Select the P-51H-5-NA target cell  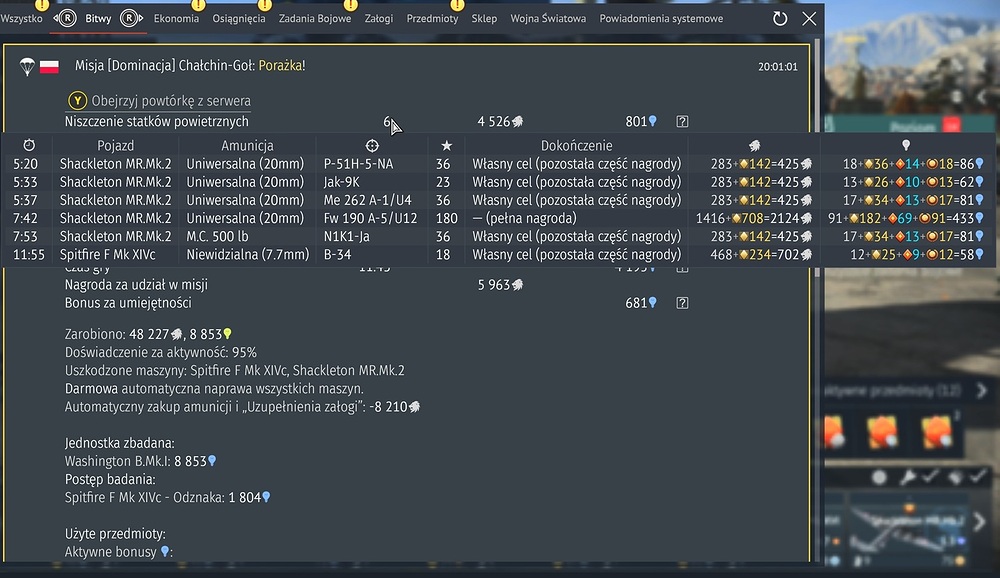(358, 164)
